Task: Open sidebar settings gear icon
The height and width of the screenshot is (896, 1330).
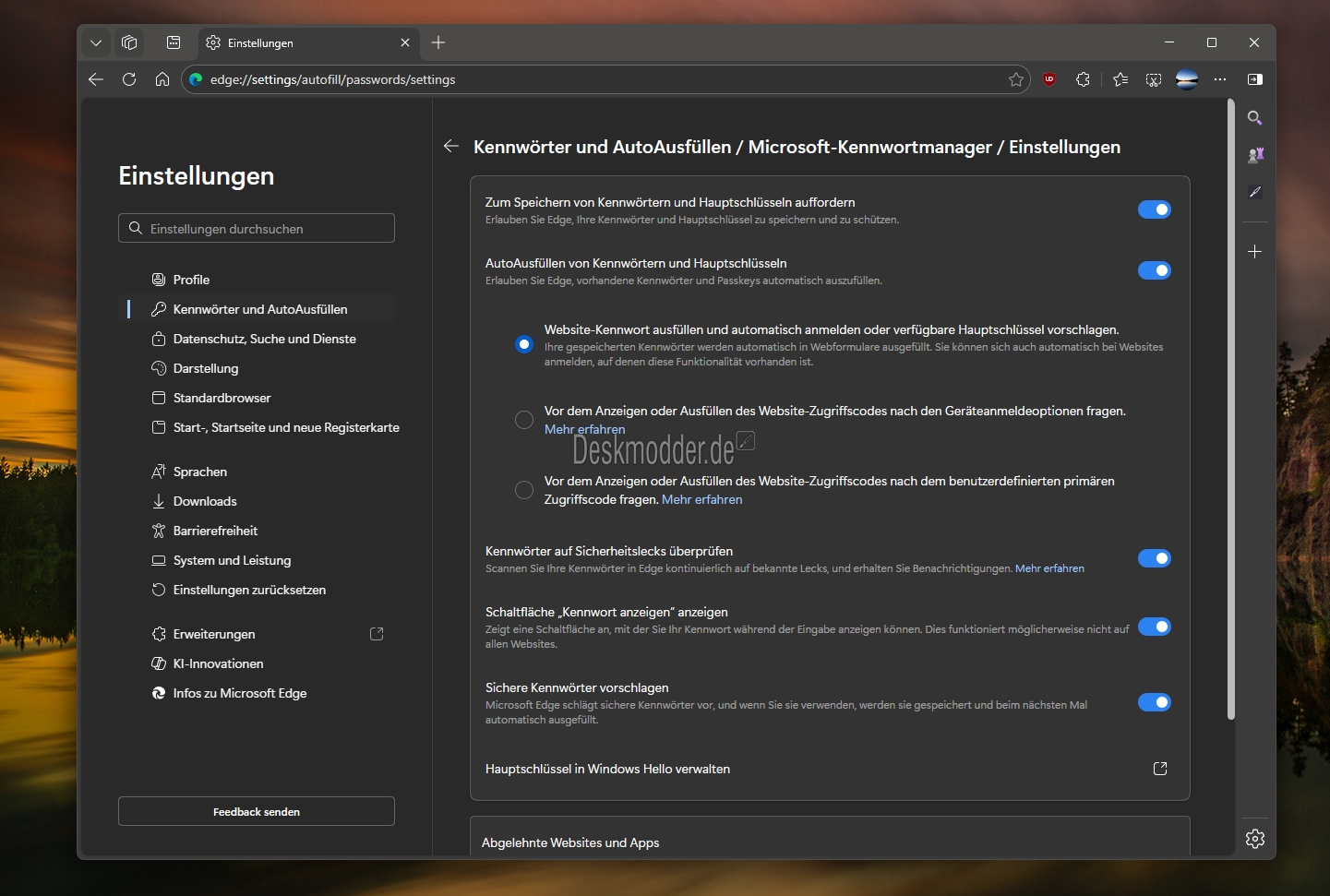Action: [x=1254, y=838]
